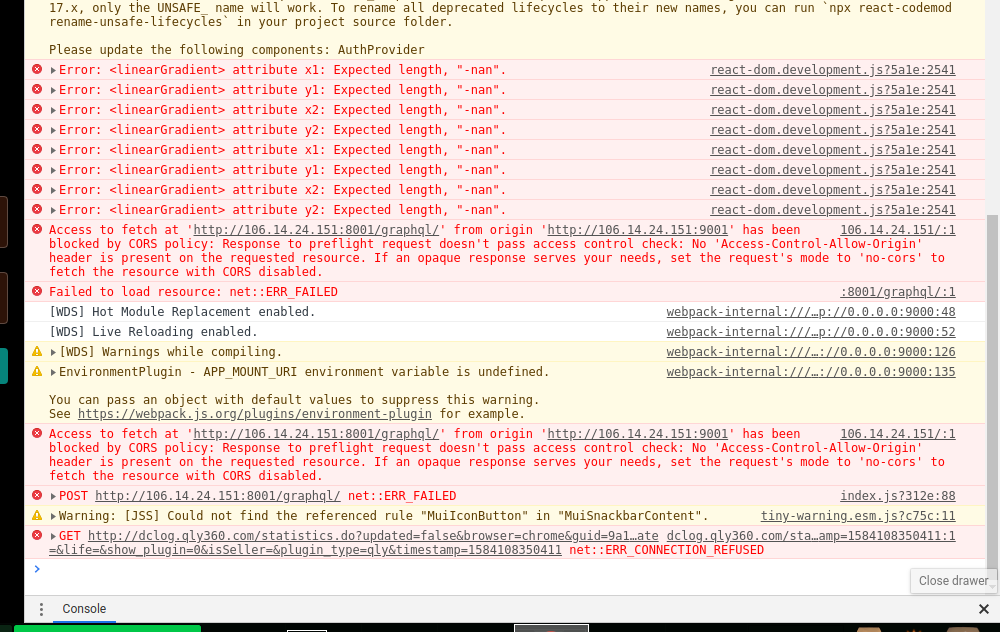Select text "[WDS] Live Reloading enabled."

coord(153,332)
